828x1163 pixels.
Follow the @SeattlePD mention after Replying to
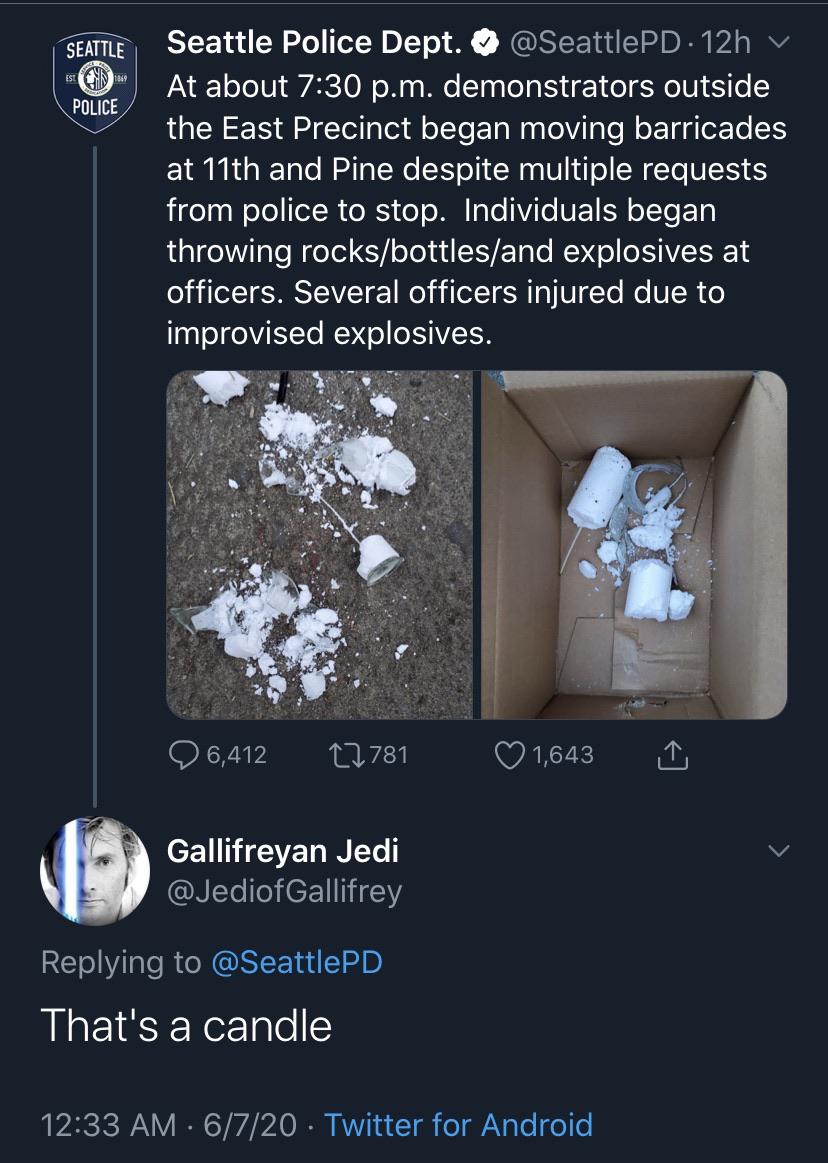click(x=296, y=962)
